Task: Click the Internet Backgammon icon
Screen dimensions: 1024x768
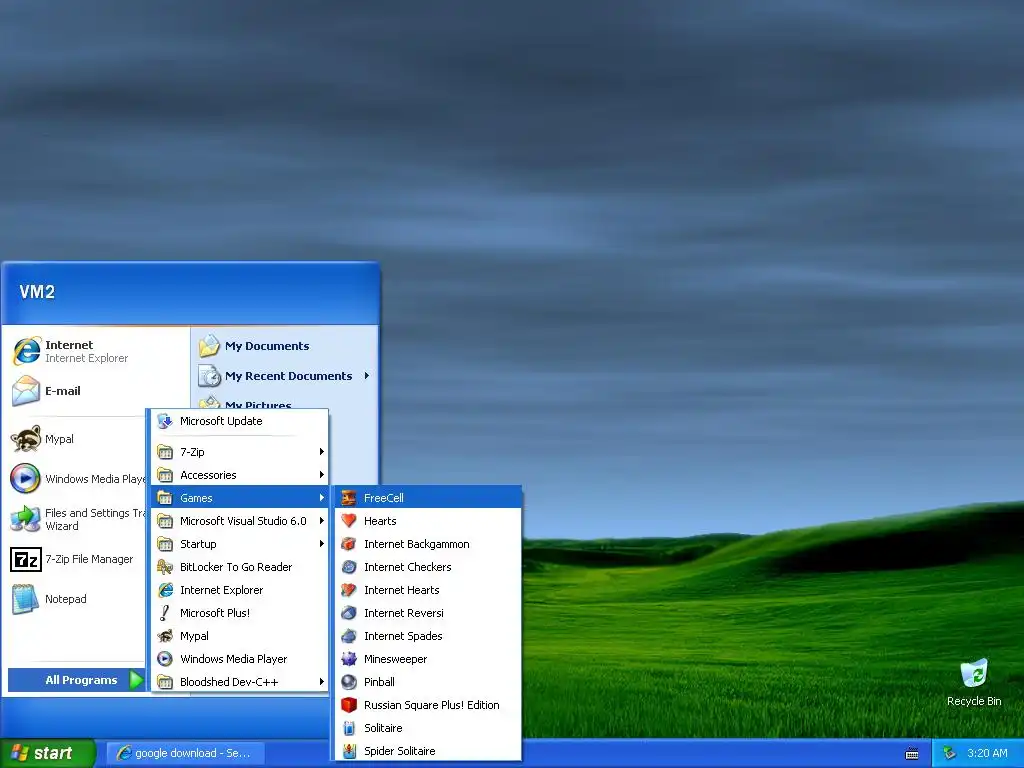Action: click(x=349, y=544)
